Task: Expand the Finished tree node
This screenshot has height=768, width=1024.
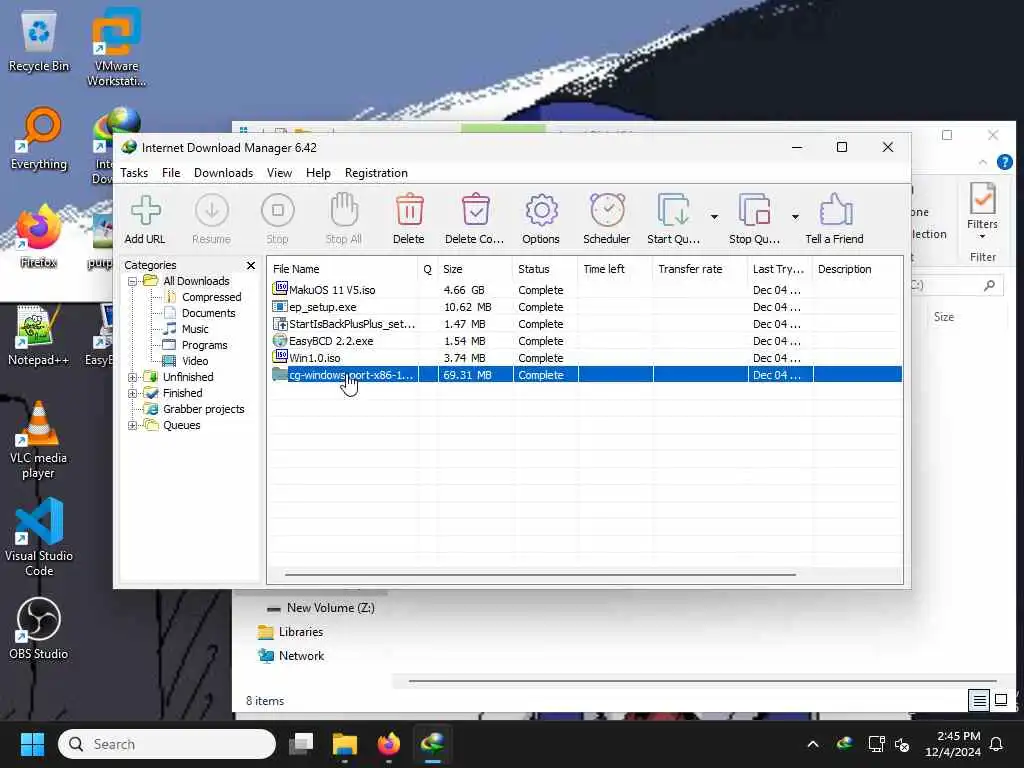Action: [x=133, y=393]
